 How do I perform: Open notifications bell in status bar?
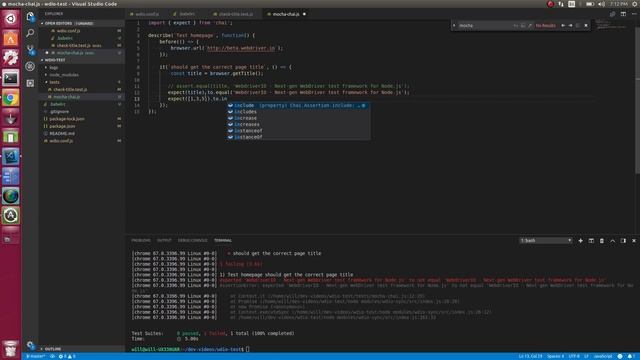point(631,356)
